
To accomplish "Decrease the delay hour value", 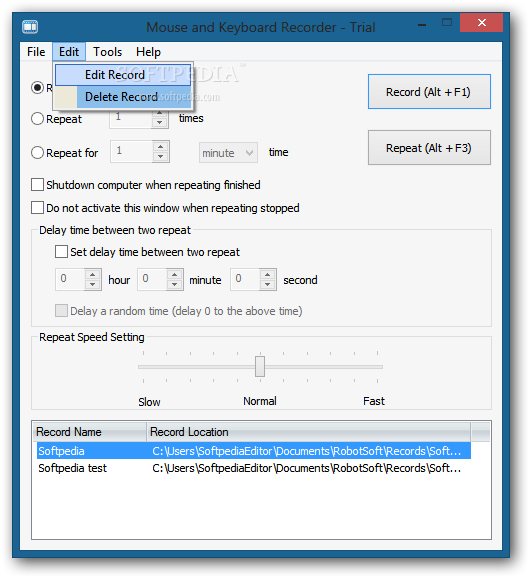I will click(x=93, y=285).
